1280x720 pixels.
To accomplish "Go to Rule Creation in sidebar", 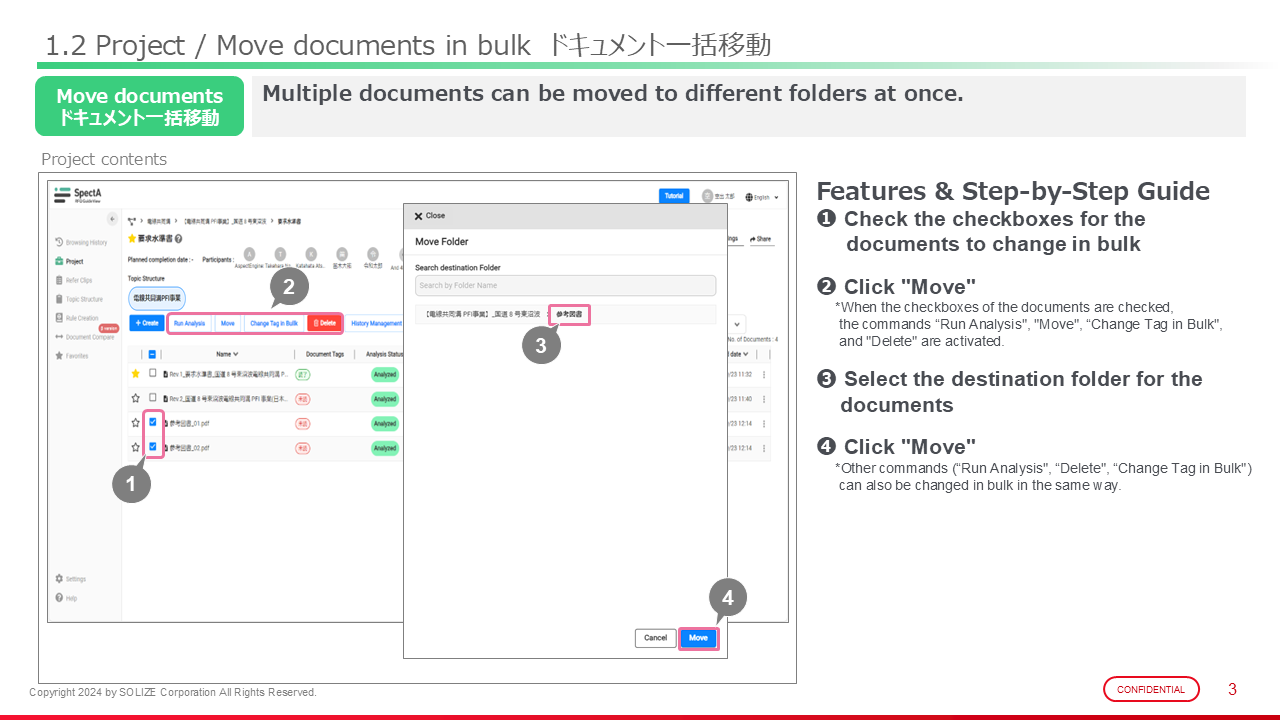I will [x=79, y=317].
